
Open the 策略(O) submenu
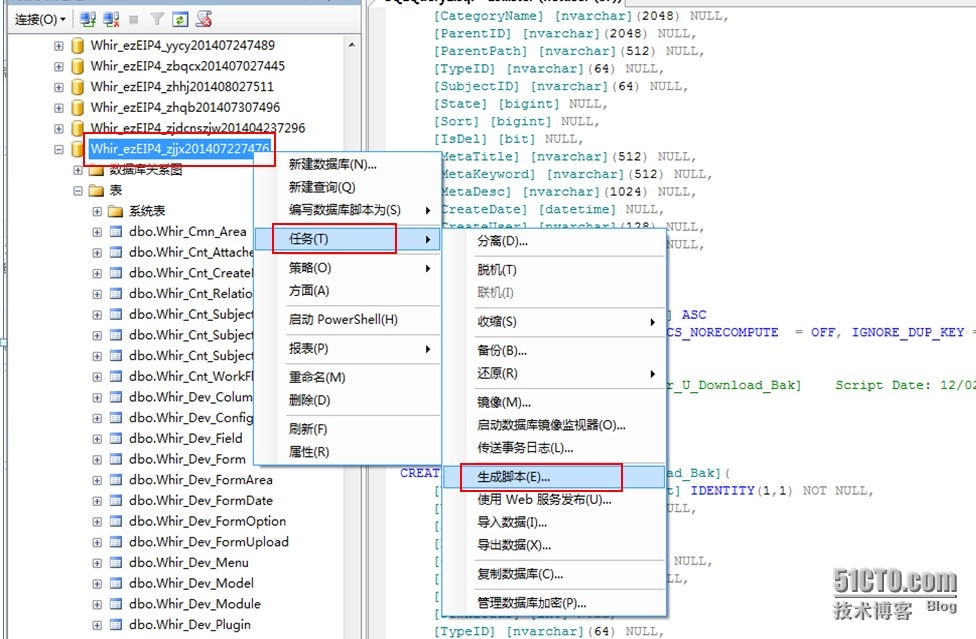point(347,268)
